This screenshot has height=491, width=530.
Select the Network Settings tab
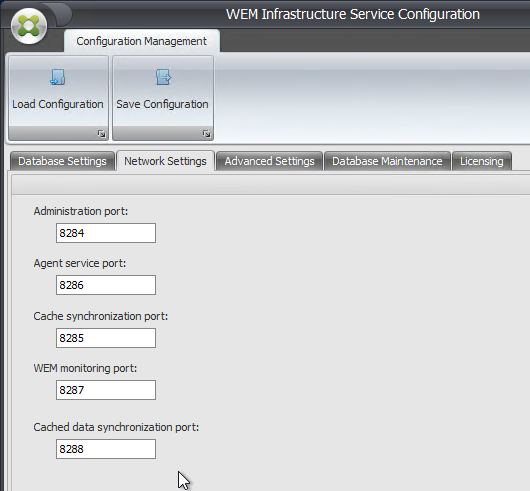point(165,161)
